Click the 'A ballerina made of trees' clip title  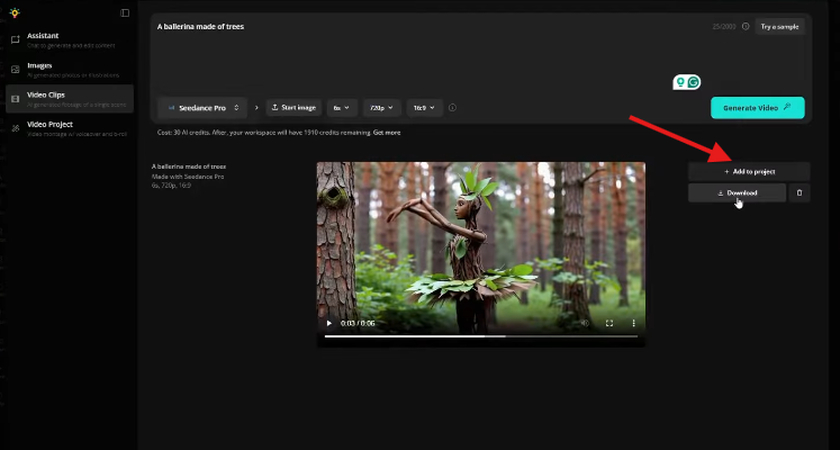click(189, 167)
